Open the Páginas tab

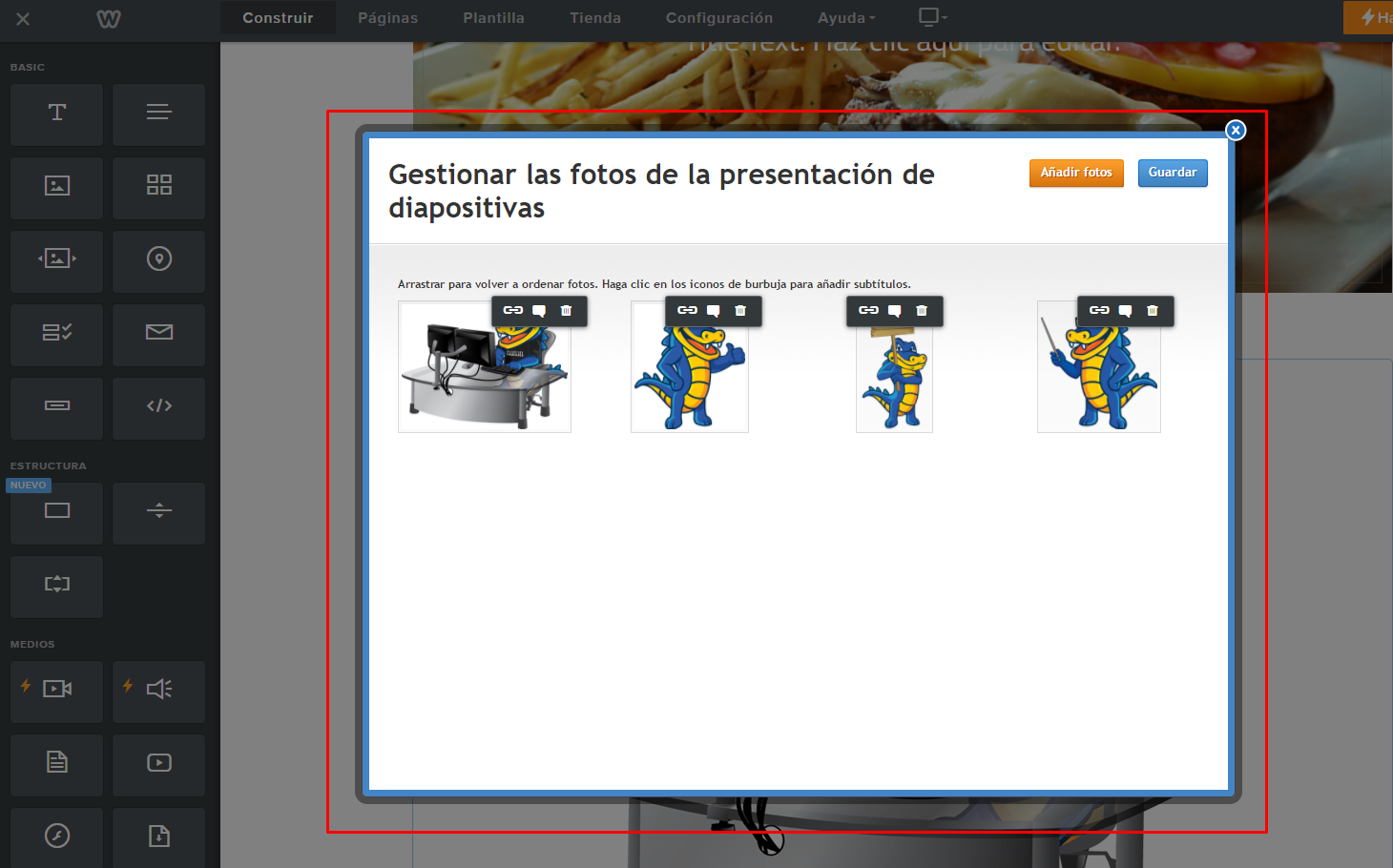(x=387, y=18)
